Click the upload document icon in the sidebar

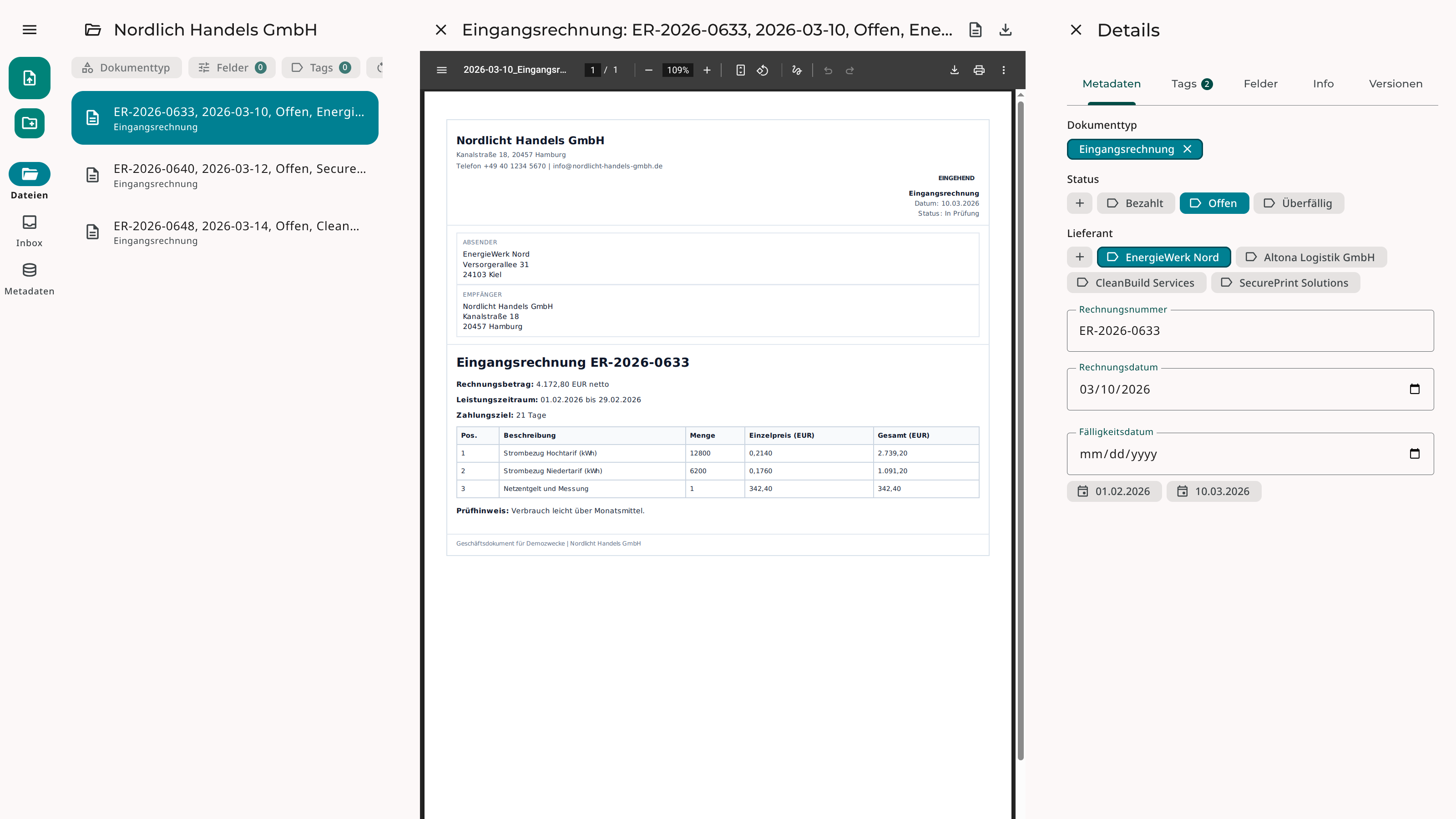point(29,77)
